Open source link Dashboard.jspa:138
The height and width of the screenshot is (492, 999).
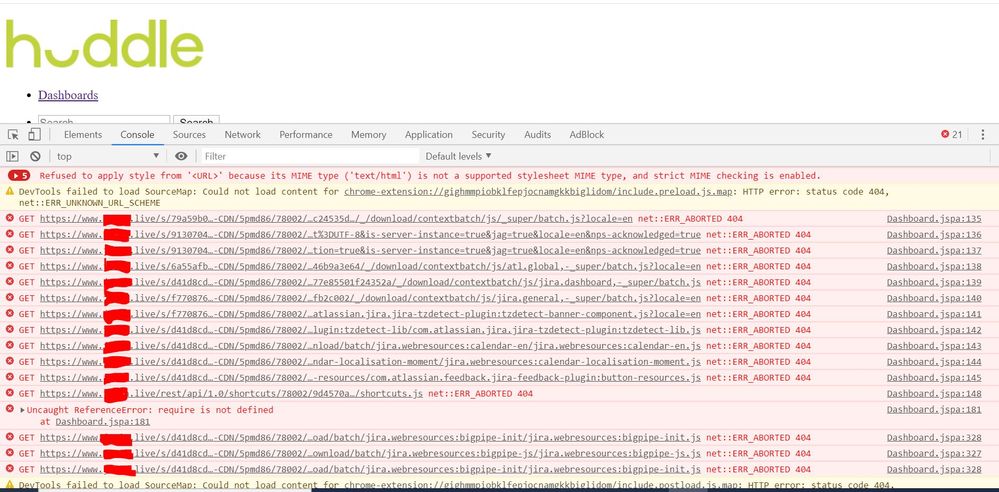pos(934,266)
